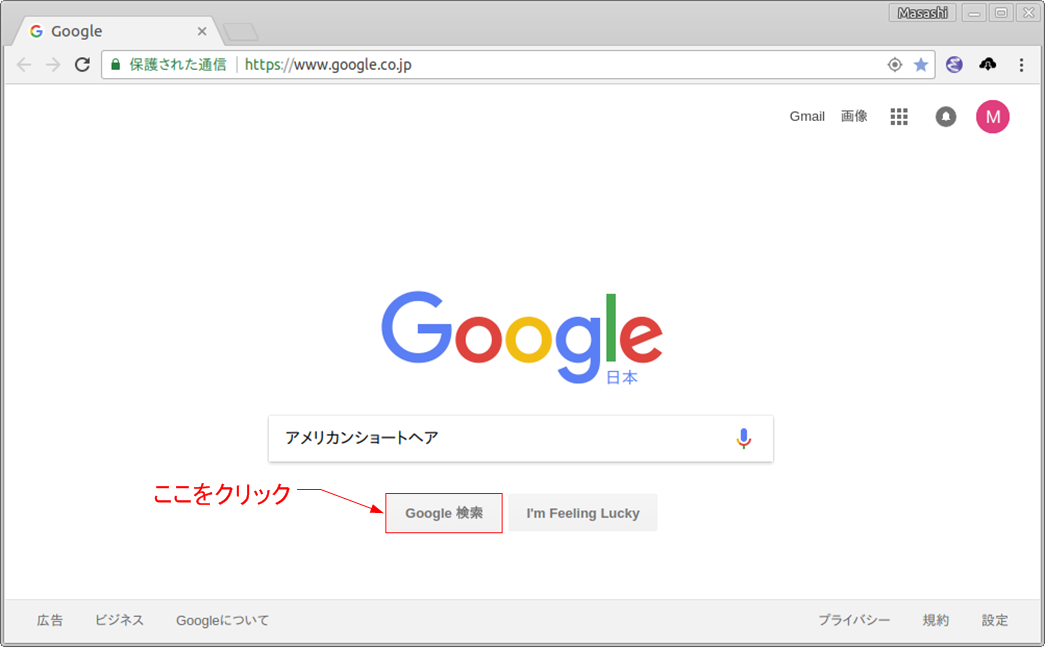This screenshot has height=648, width=1046.
Task: Minimize the browser window
Action: 974,13
